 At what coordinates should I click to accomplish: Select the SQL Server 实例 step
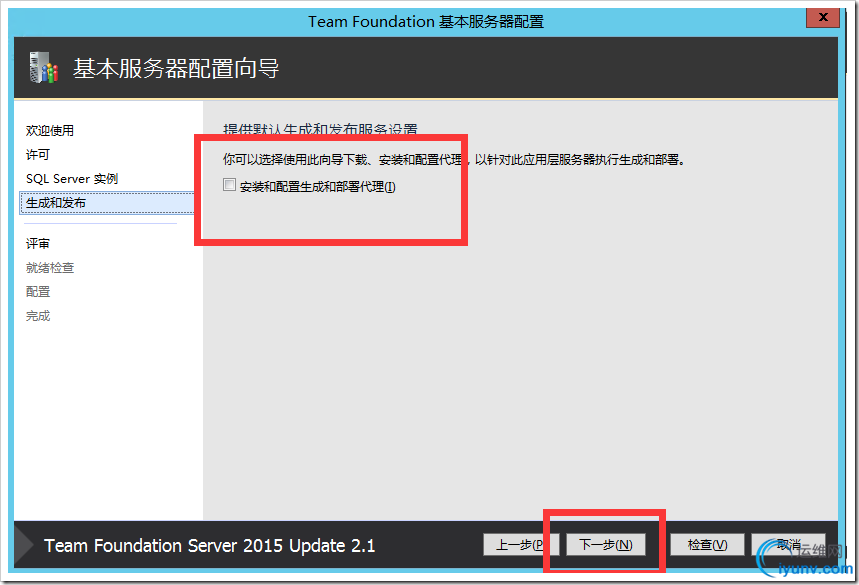72,179
